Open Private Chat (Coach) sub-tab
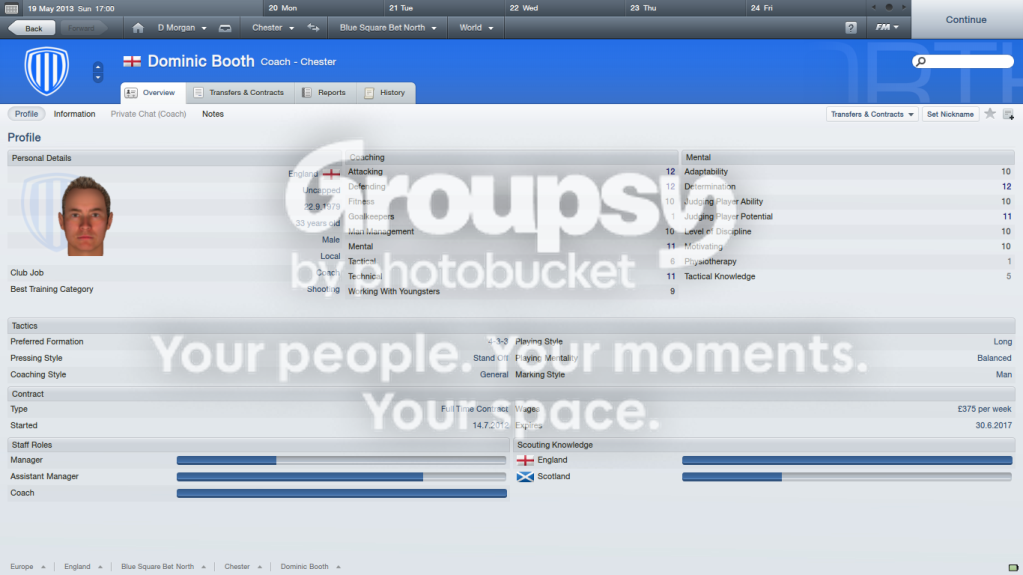 [x=148, y=114]
